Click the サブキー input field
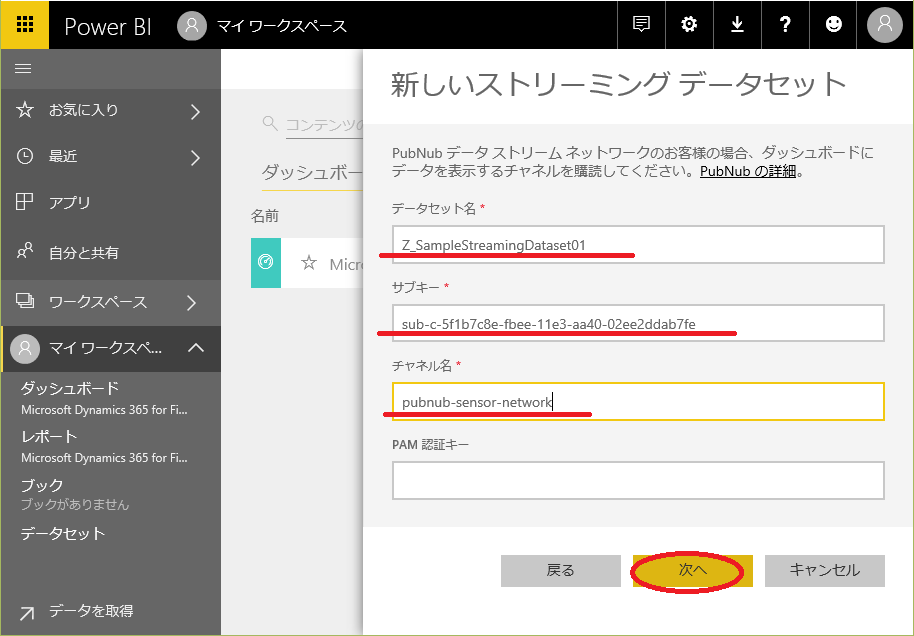The width and height of the screenshot is (914, 636). 638,323
